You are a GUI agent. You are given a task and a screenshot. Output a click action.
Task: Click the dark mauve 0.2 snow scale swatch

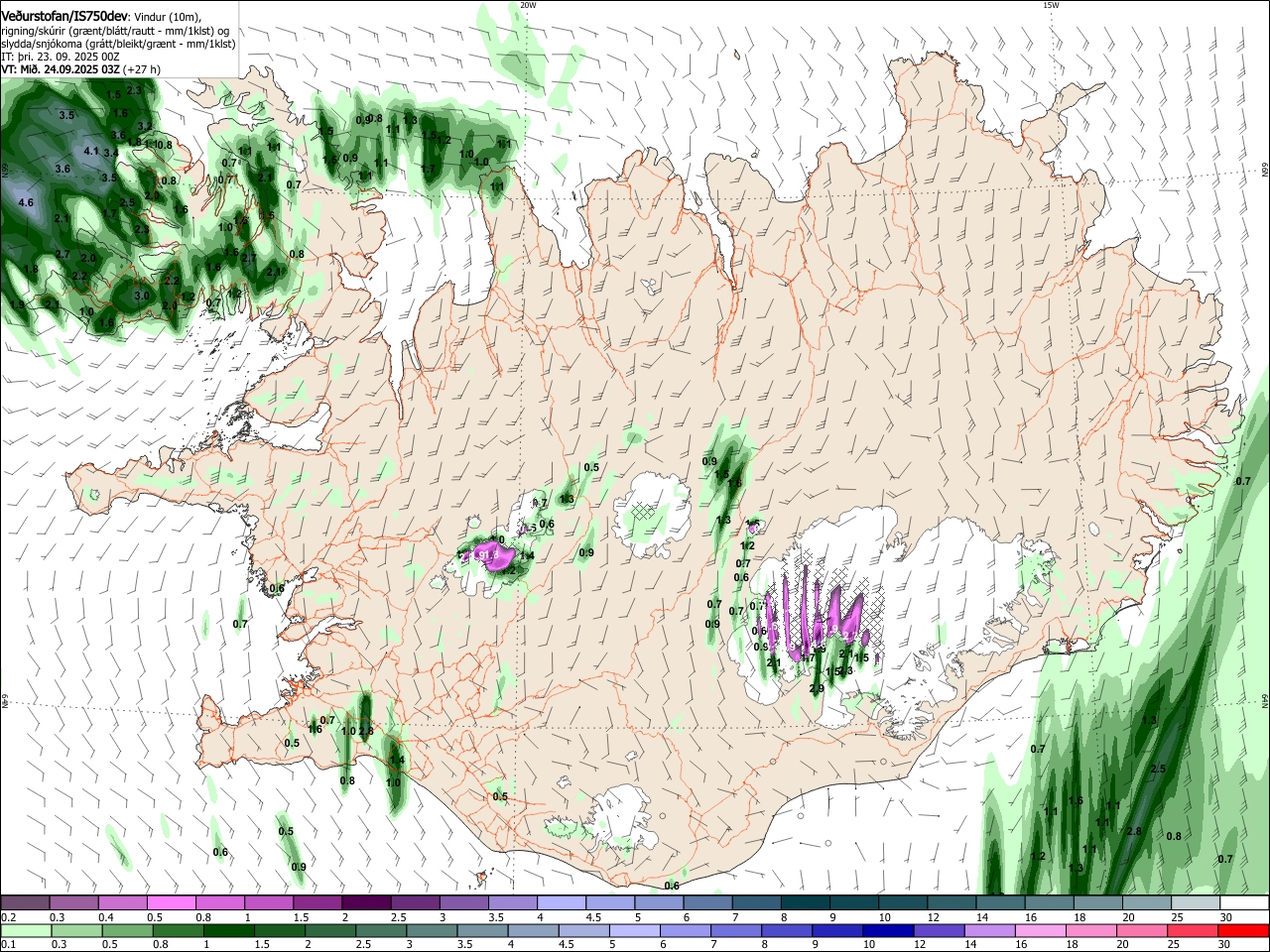[x=25, y=903]
